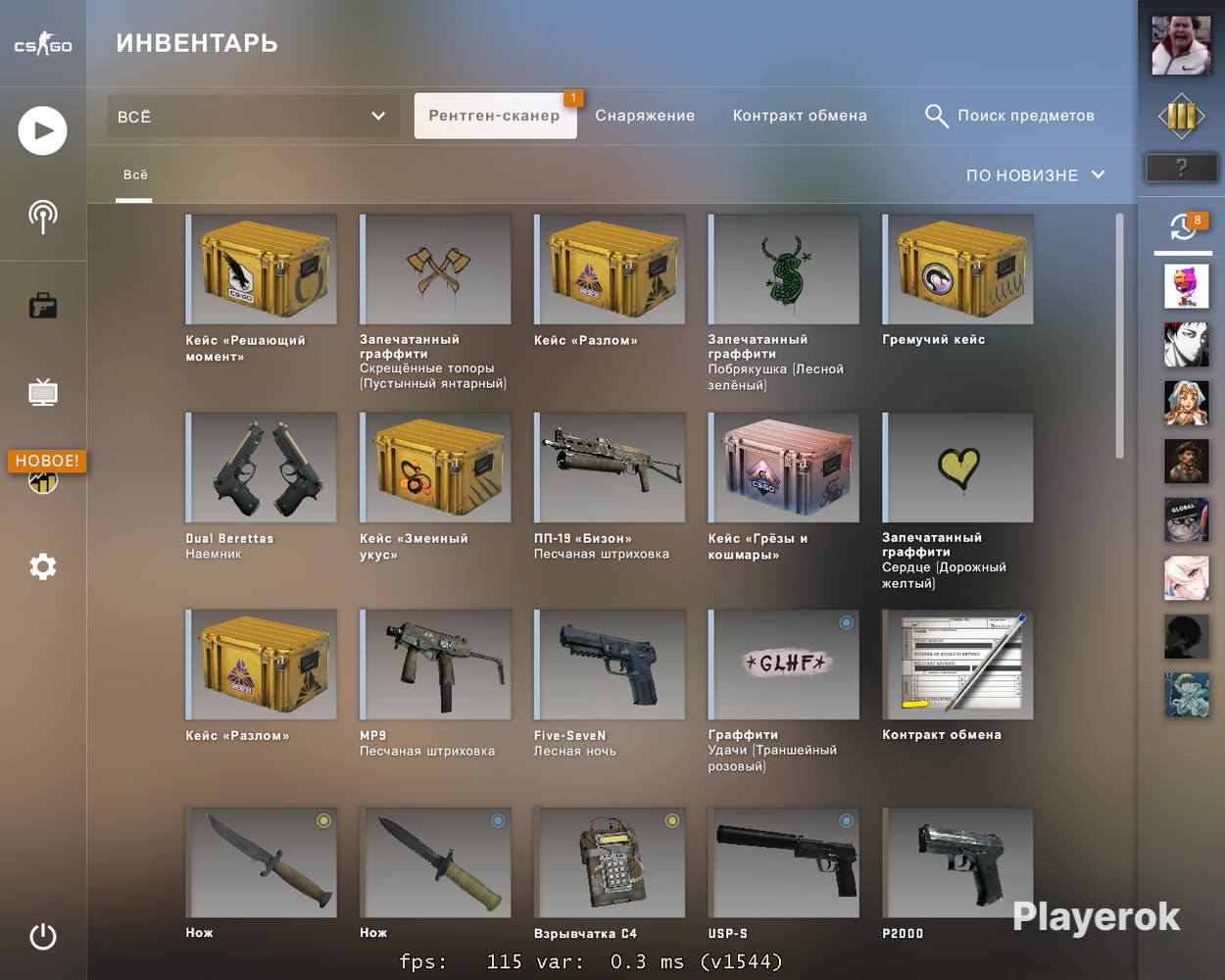Open the broadcast antenna icon in sidebar
1225x980 pixels.
43,217
